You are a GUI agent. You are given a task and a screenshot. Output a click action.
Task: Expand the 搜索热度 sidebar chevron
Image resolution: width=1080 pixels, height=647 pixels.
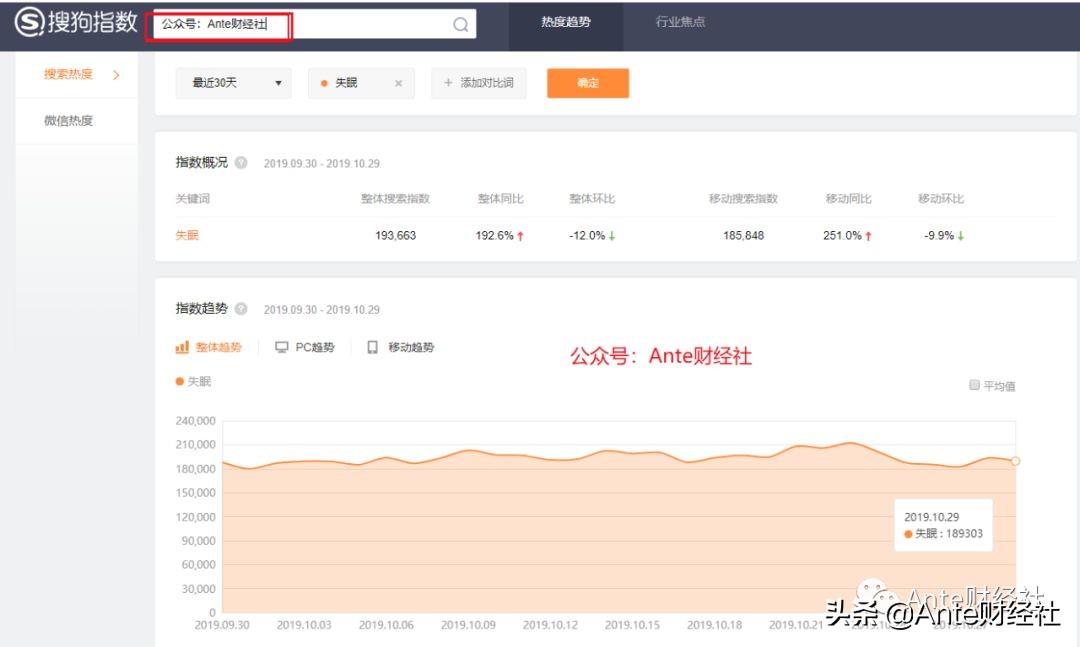coord(117,73)
